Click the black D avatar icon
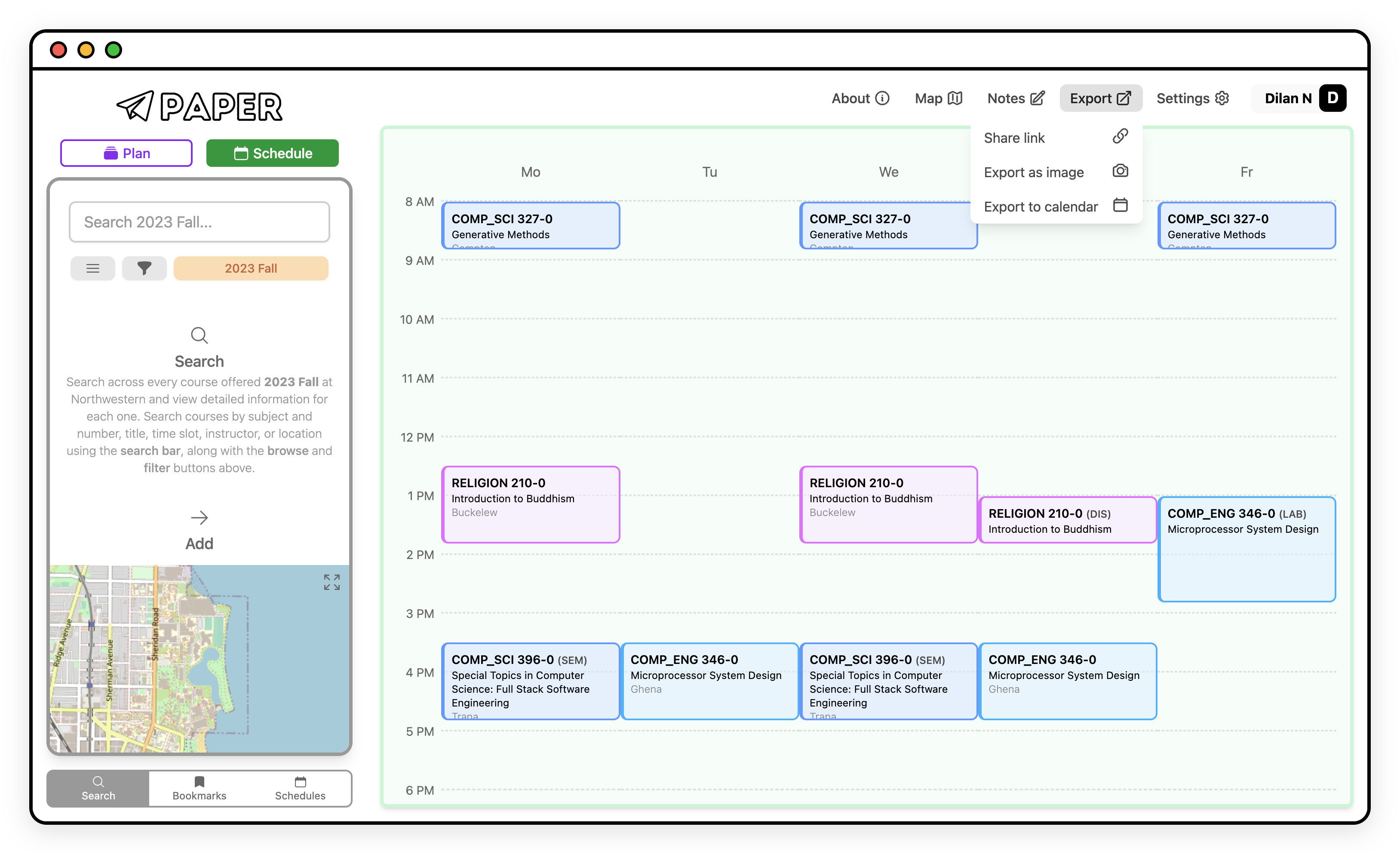This screenshot has height=854, width=1400. point(1332,98)
